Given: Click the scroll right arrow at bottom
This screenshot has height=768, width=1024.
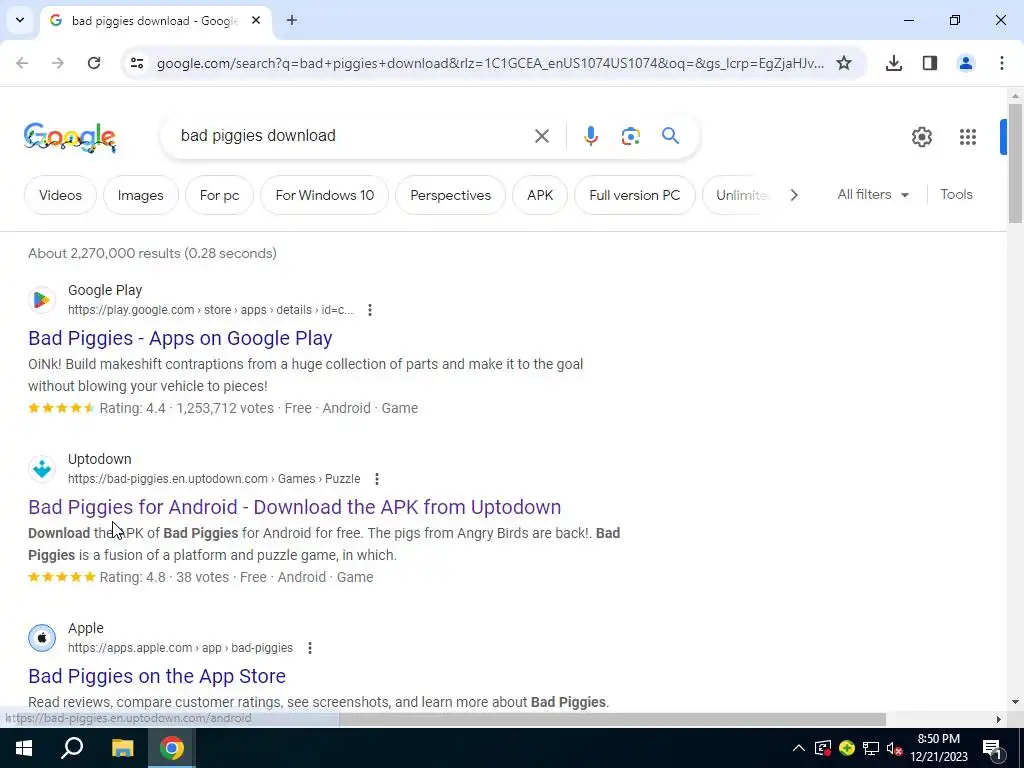Looking at the screenshot, I should click(998, 720).
